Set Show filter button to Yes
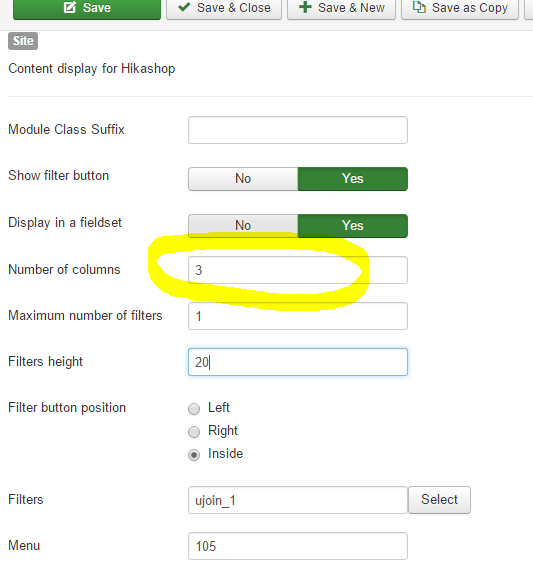This screenshot has height=569, width=533. tap(353, 179)
